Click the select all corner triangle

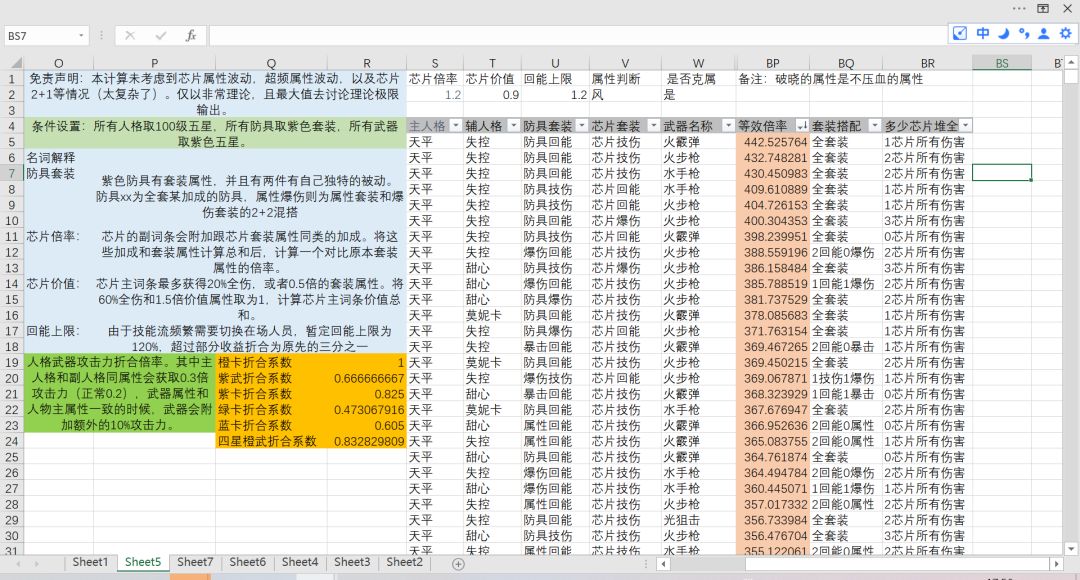coord(16,63)
